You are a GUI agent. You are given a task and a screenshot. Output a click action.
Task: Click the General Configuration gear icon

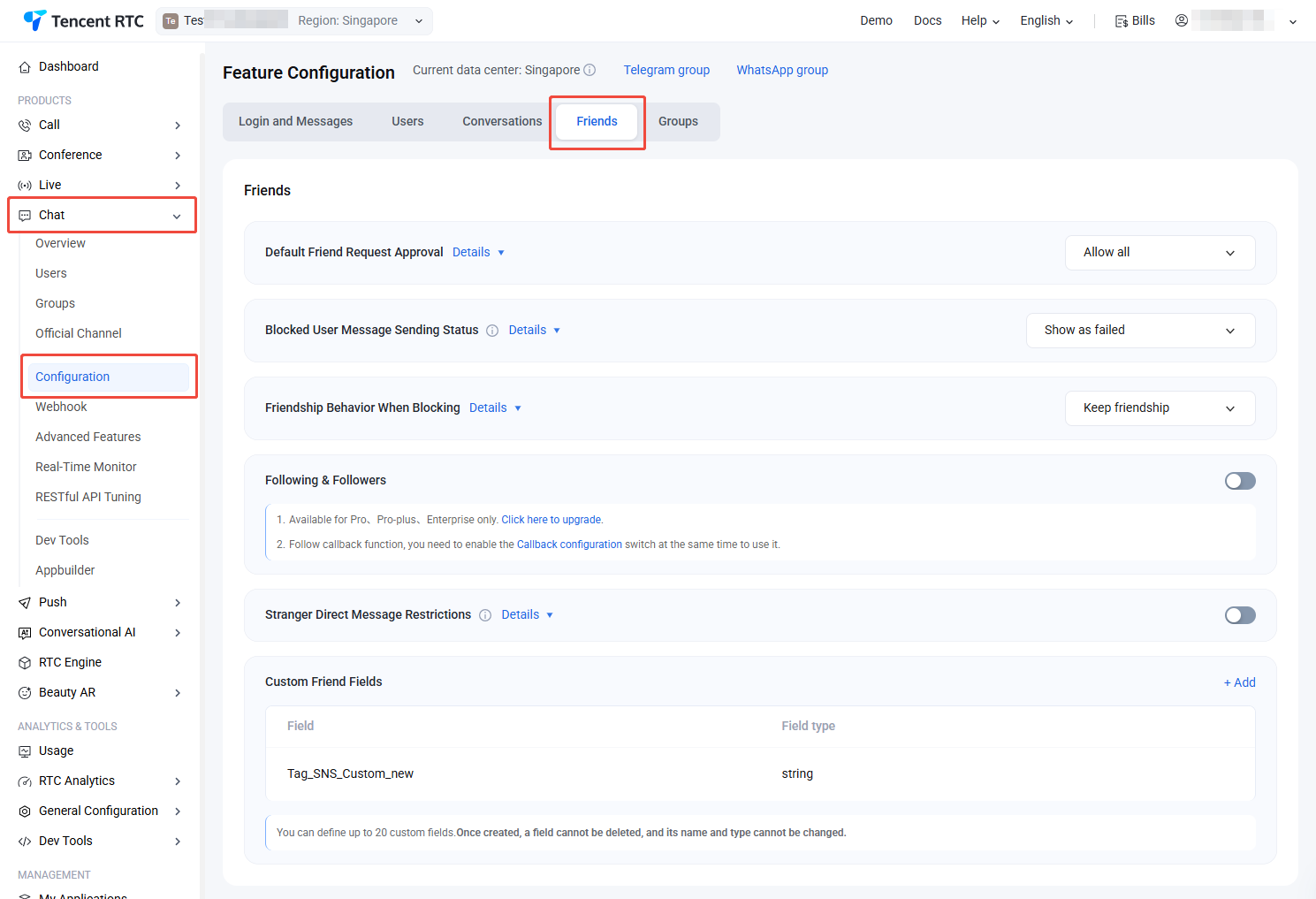pos(25,811)
